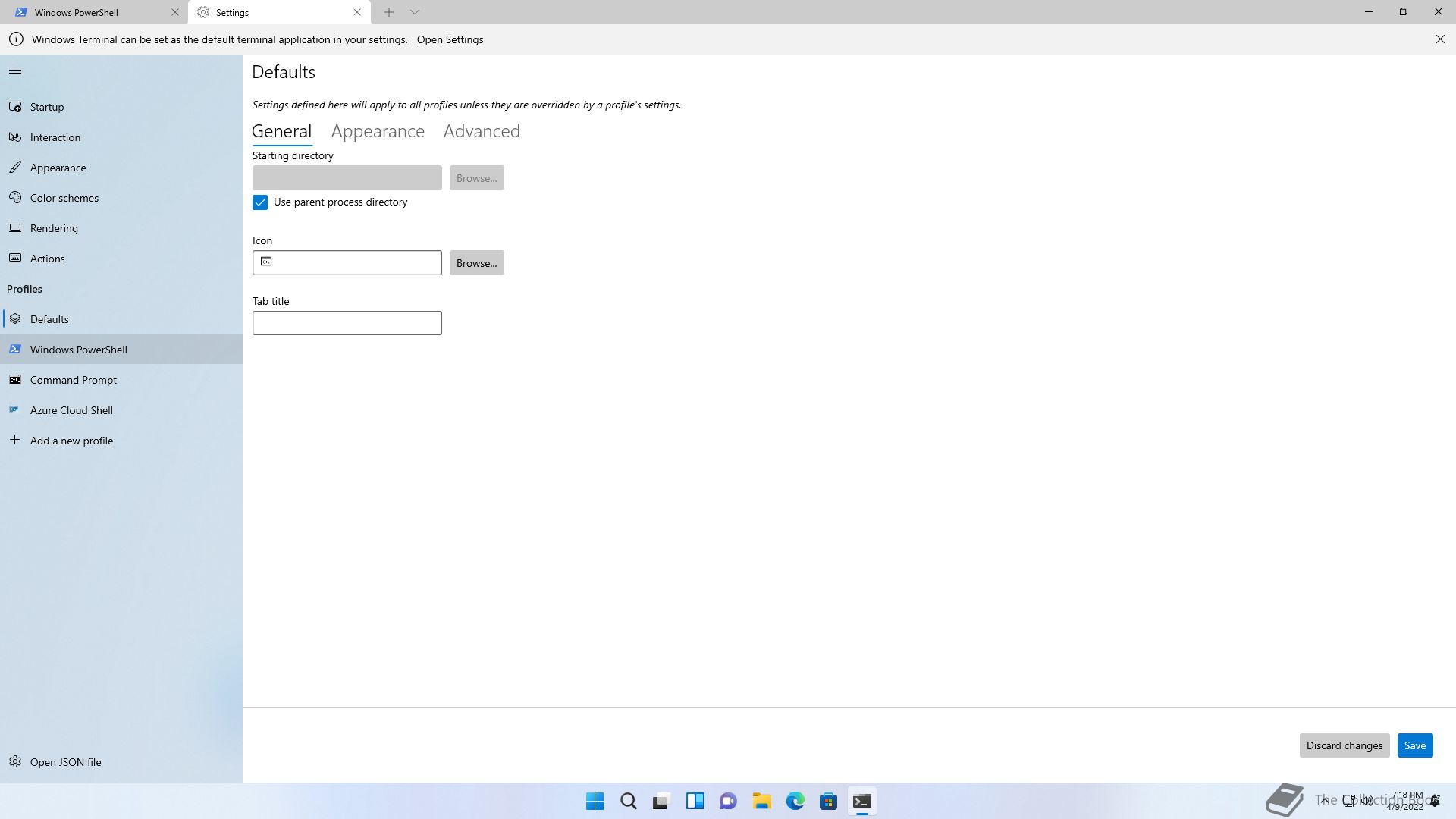
Task: Click Browse button next to Icon field
Action: tap(477, 263)
